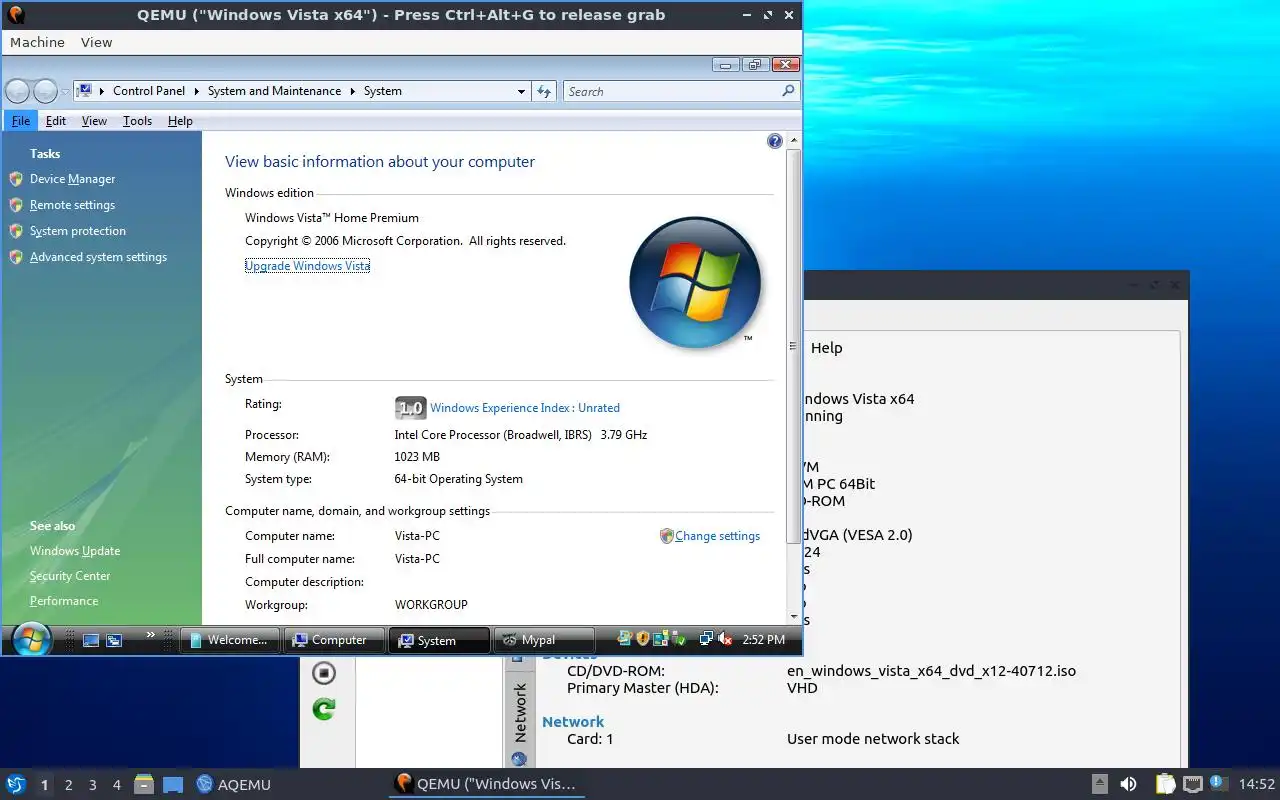Image resolution: width=1280 pixels, height=800 pixels.
Task: Click the Network heading in AQEMU info
Action: coord(573,722)
